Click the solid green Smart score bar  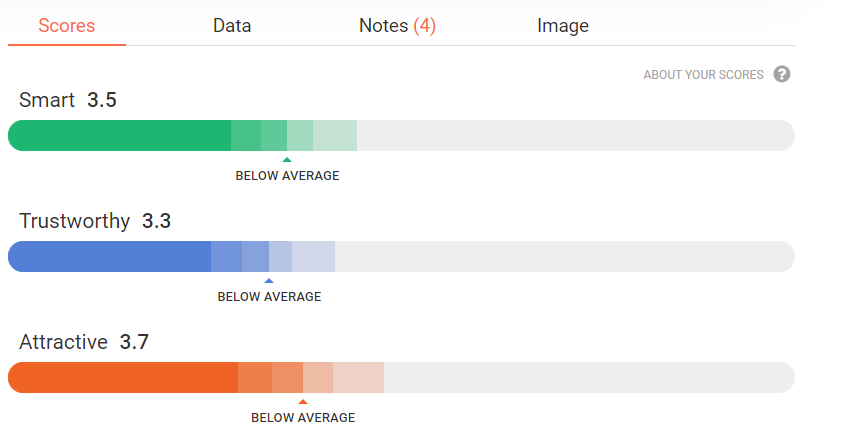[120, 136]
